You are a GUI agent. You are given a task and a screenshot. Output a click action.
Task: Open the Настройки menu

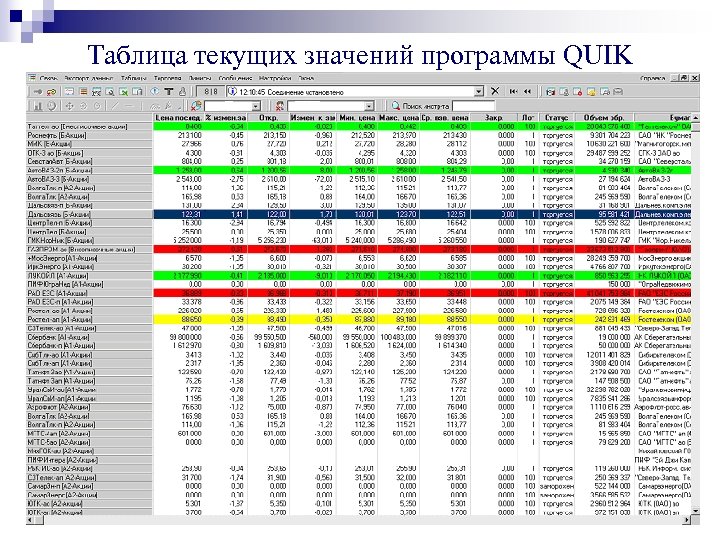click(x=275, y=79)
